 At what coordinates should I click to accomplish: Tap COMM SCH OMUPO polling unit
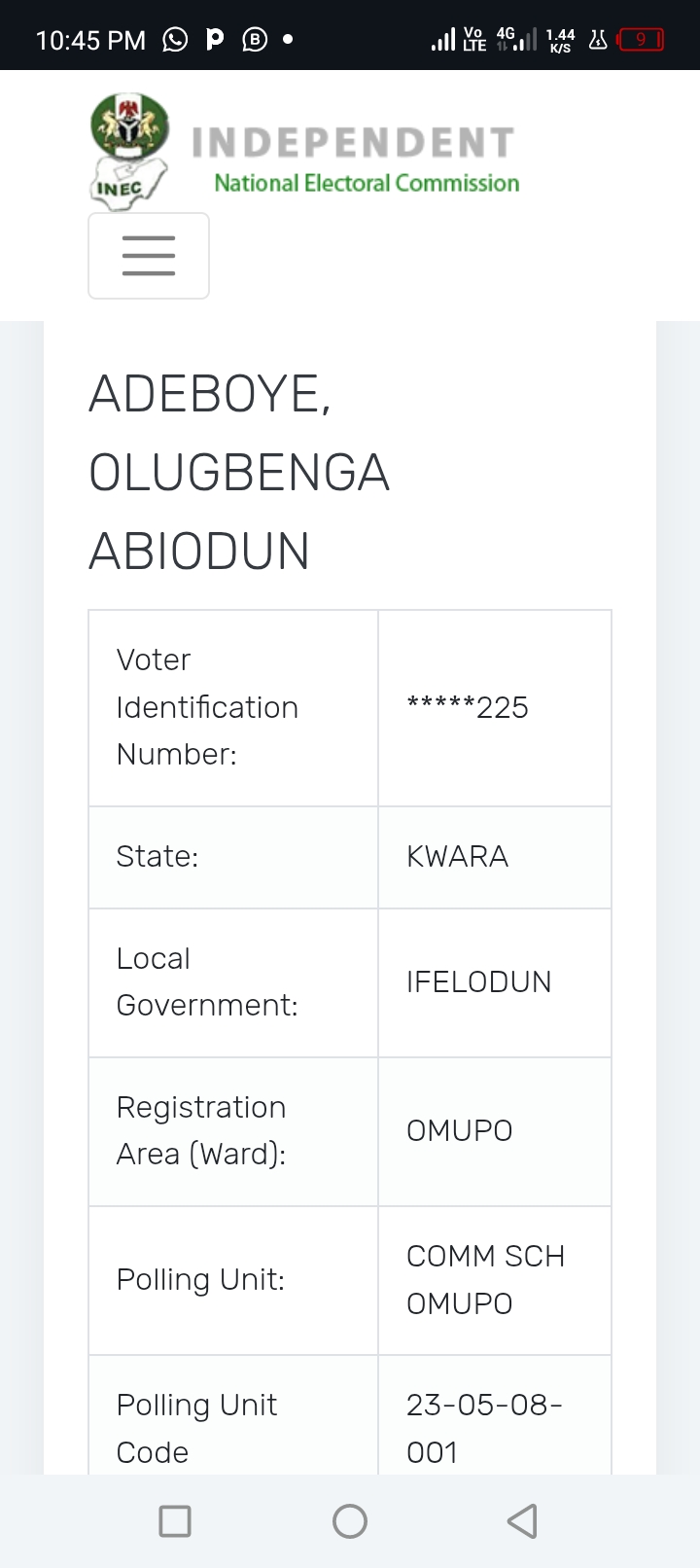click(x=485, y=1280)
